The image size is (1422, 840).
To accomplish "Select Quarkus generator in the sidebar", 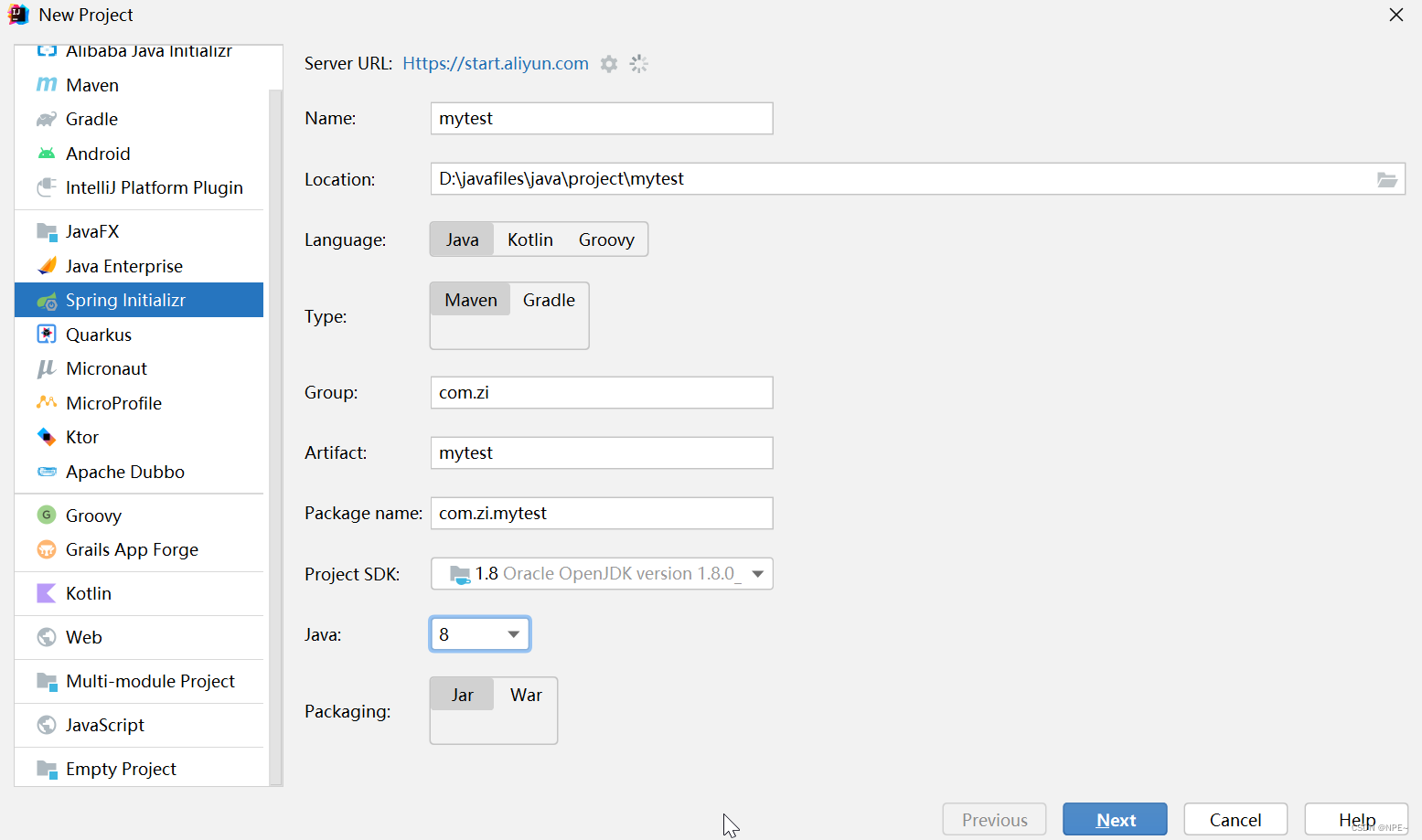I will click(139, 335).
